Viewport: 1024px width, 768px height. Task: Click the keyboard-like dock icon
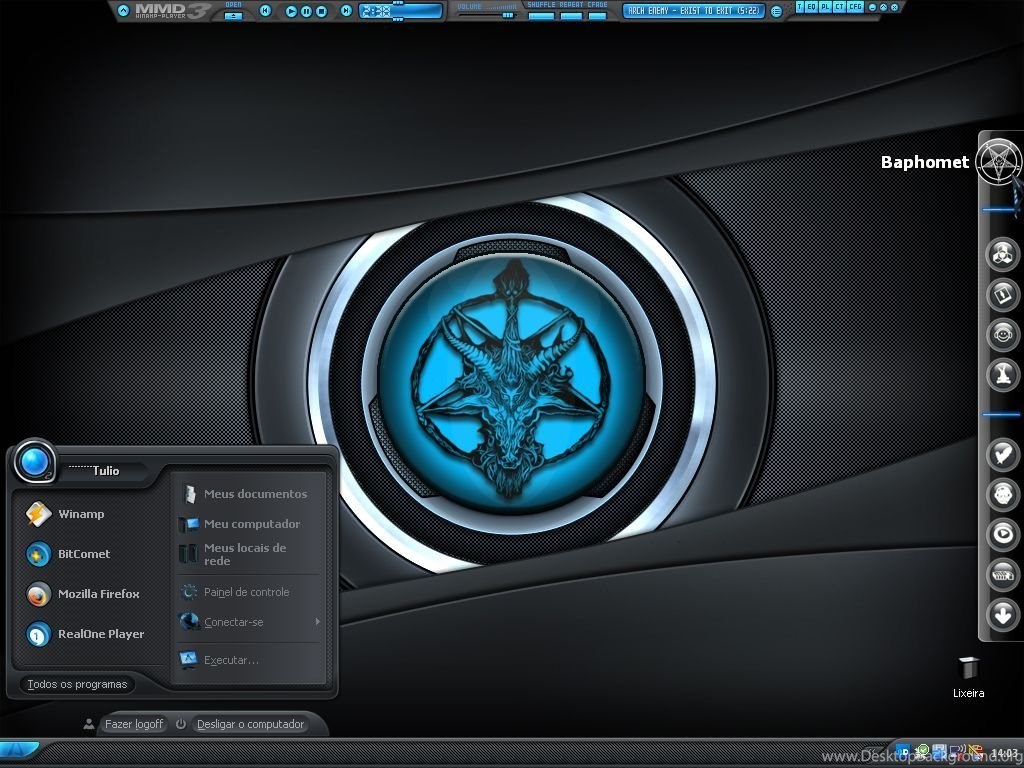tap(1002, 574)
